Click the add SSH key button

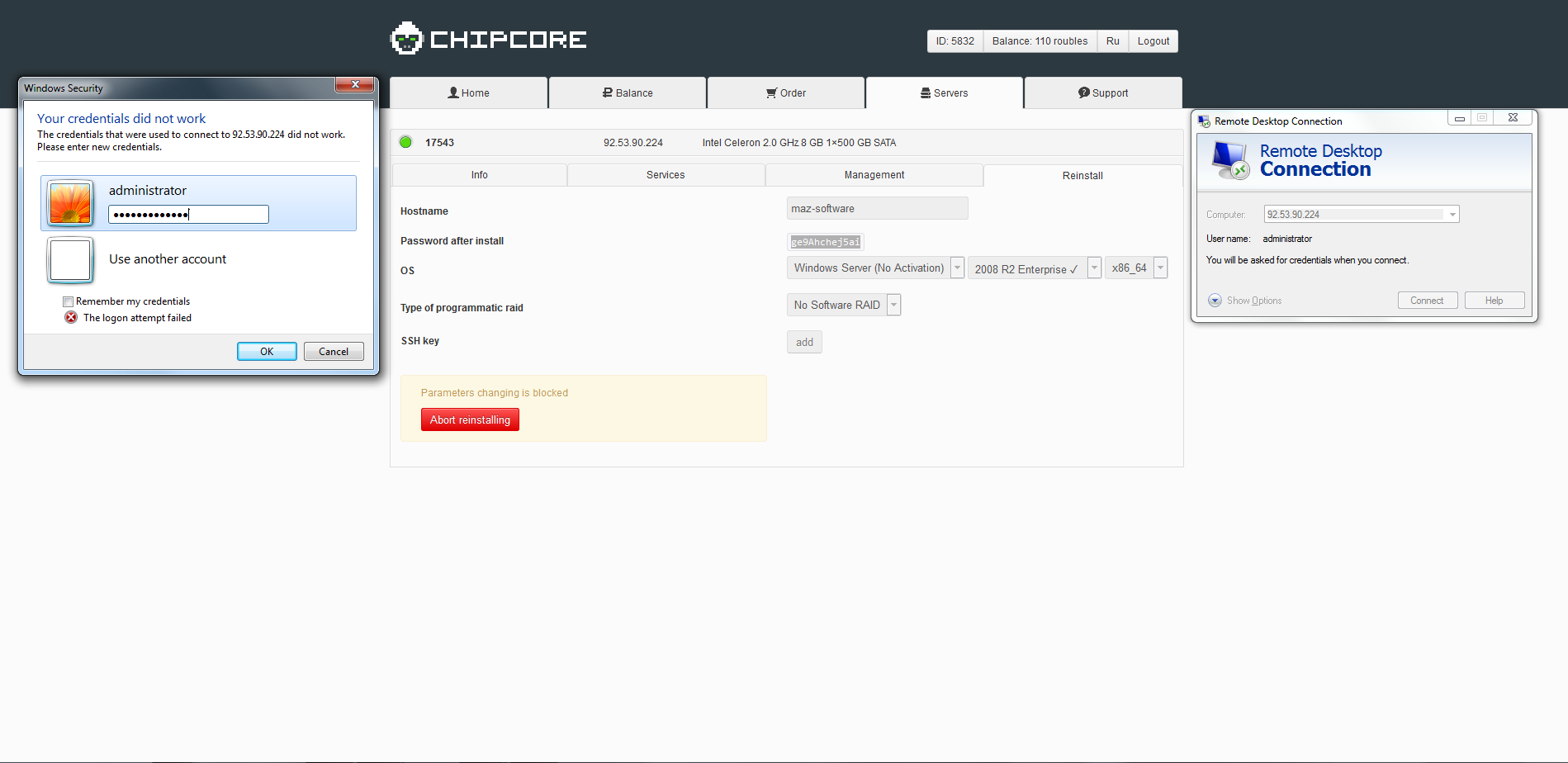point(804,343)
